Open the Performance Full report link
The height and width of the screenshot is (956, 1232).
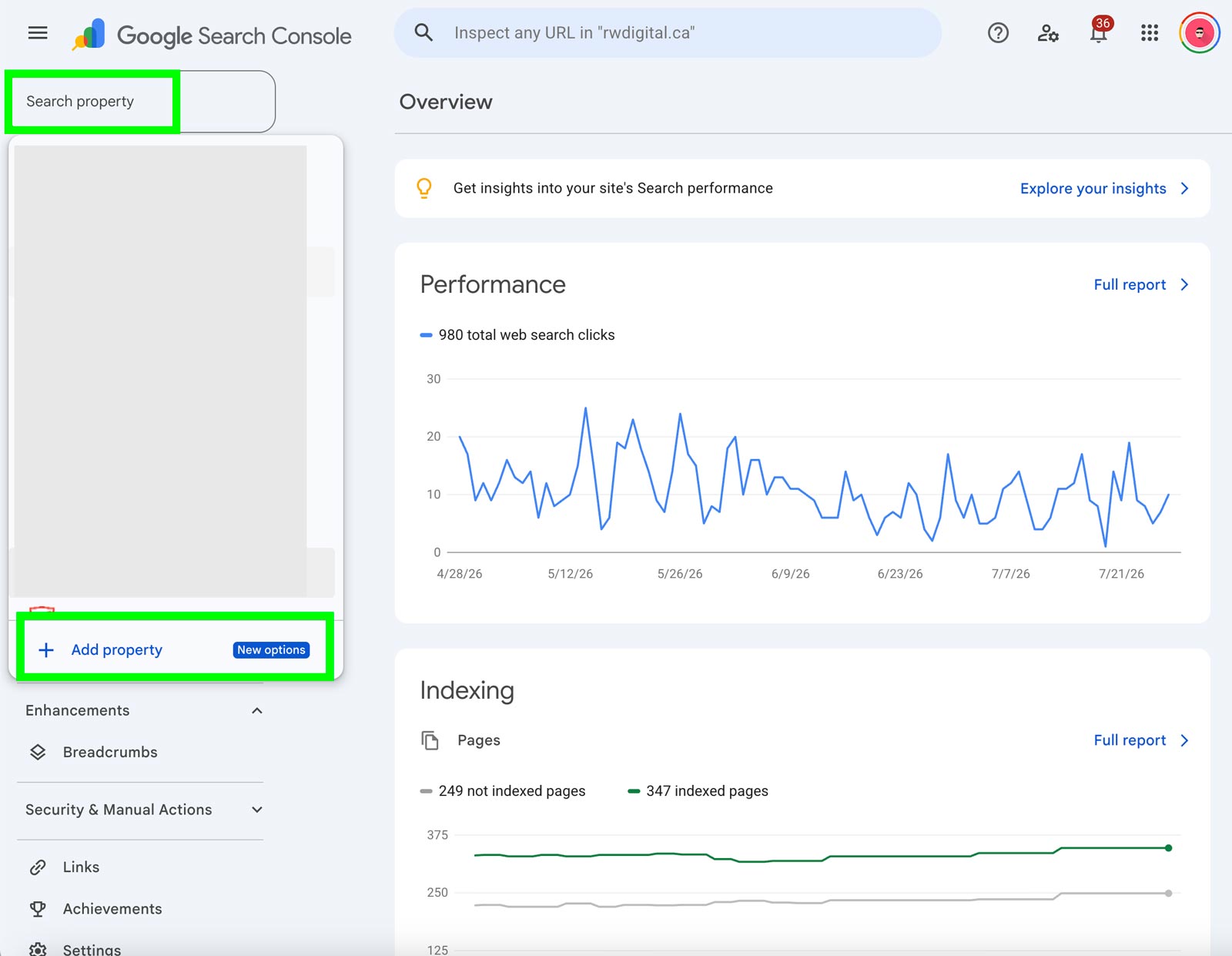coord(1130,285)
